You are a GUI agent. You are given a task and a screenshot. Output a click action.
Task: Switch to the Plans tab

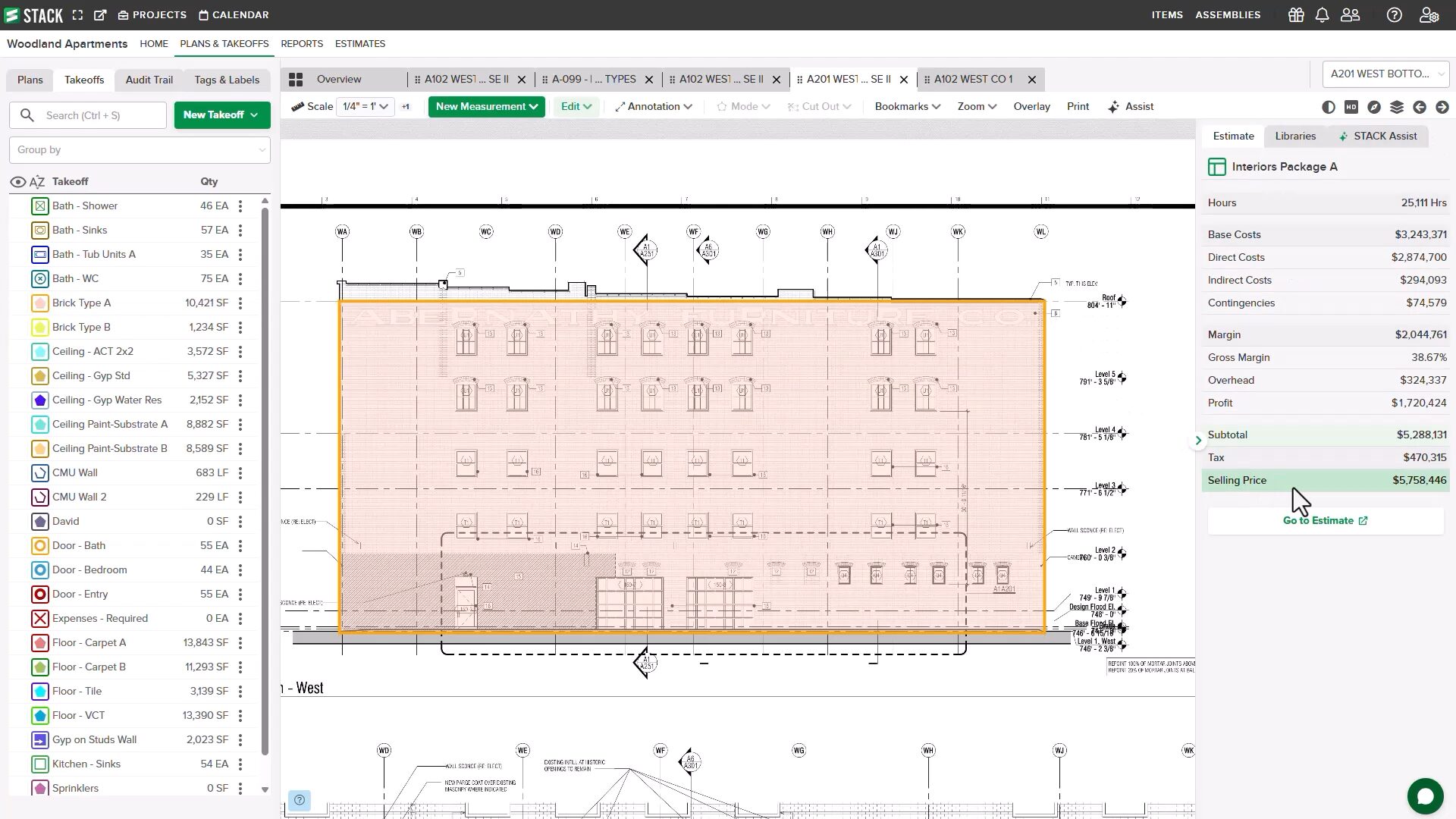pos(30,80)
